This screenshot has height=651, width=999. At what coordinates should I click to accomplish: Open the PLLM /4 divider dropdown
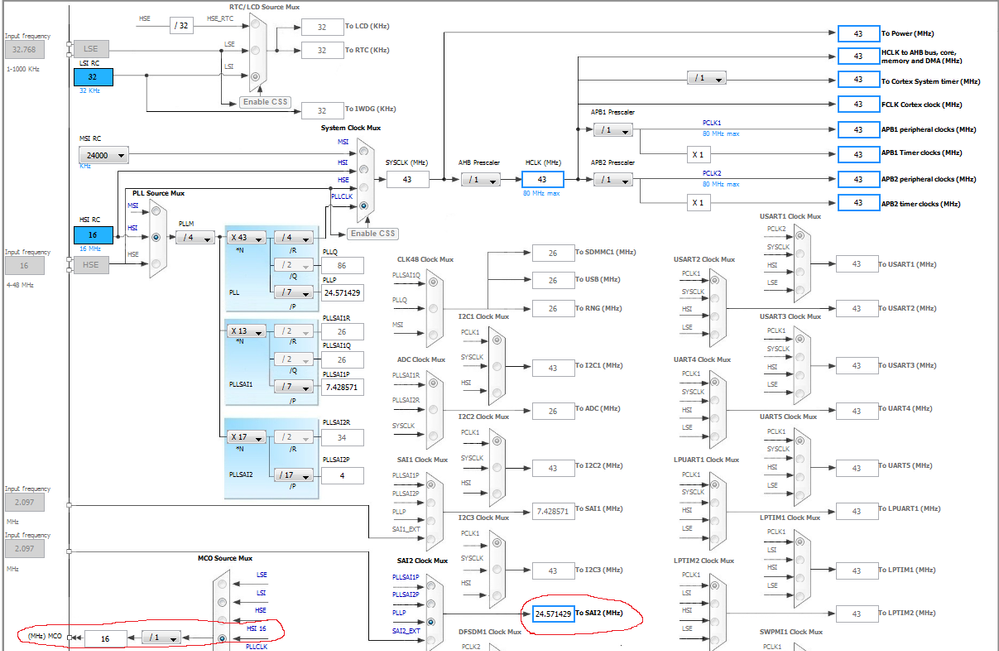[195, 238]
